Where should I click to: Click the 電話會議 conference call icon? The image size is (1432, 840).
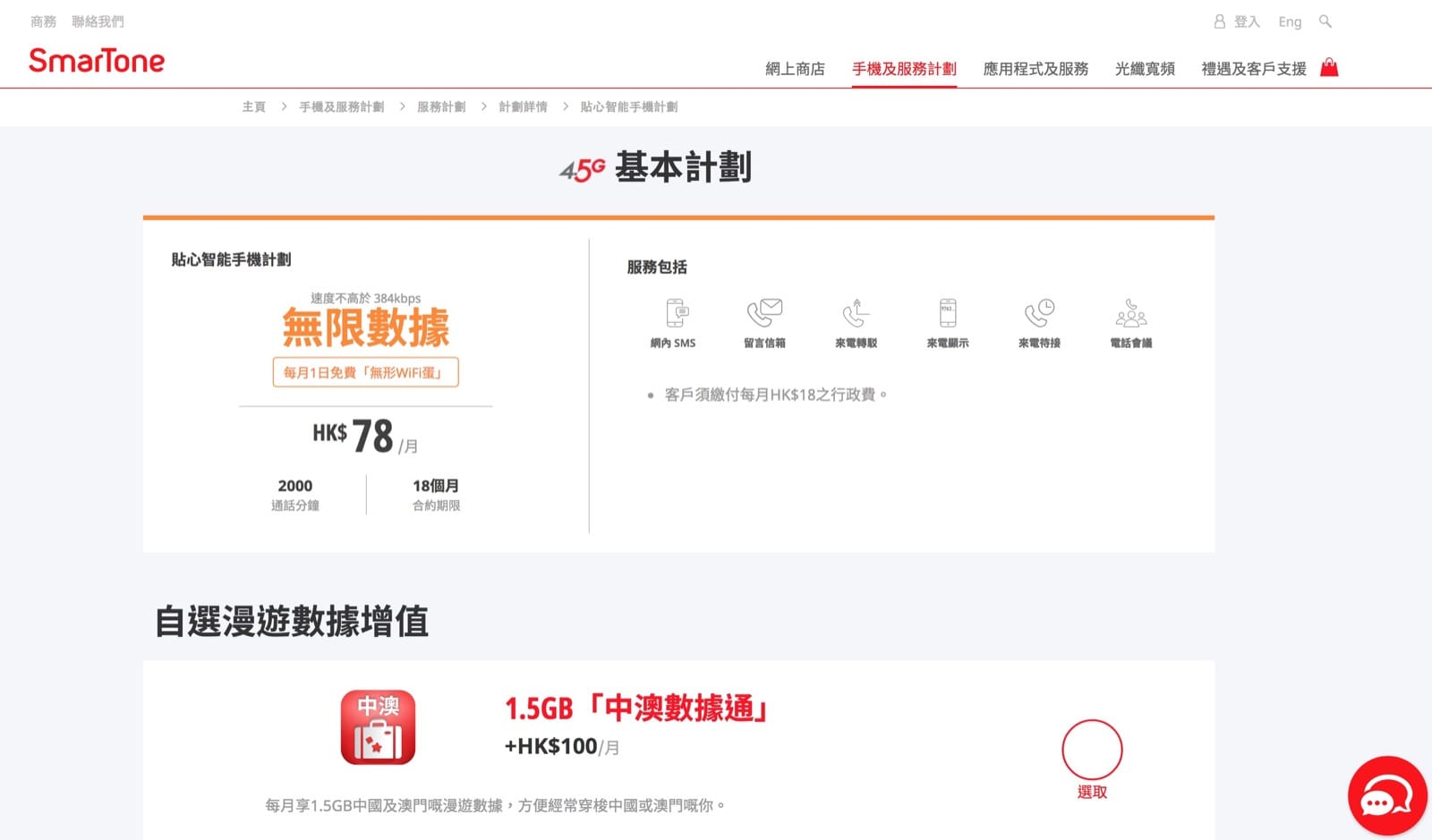[x=1131, y=313]
